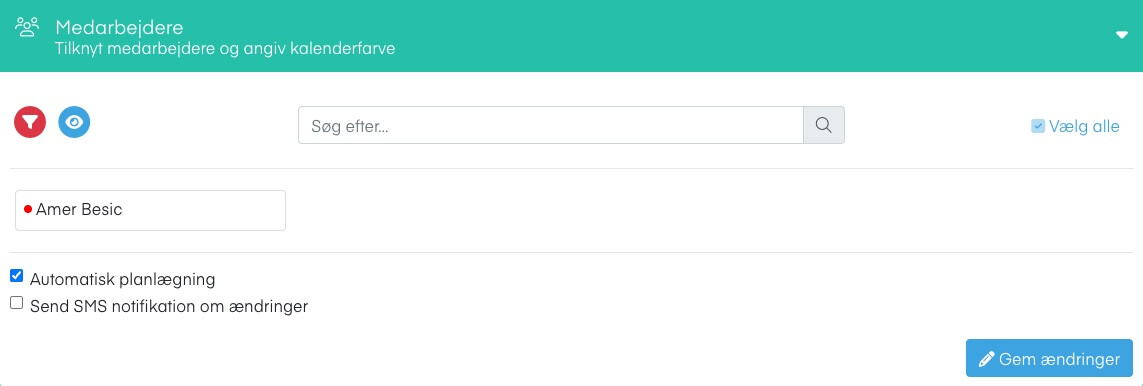Click the people icon in Medarbejdere header
The image size is (1143, 386).
[x=27, y=28]
